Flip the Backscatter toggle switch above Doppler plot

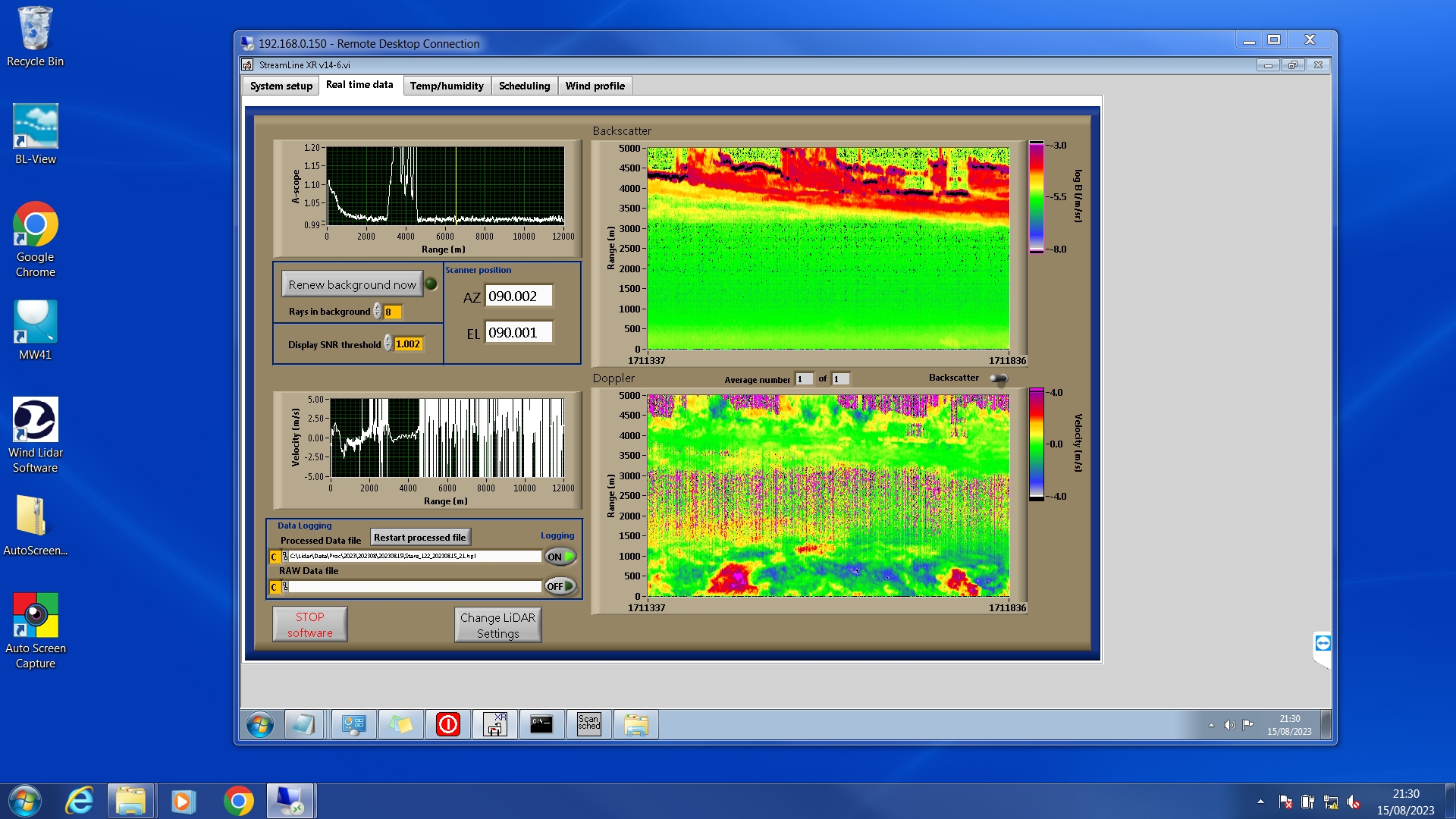999,378
